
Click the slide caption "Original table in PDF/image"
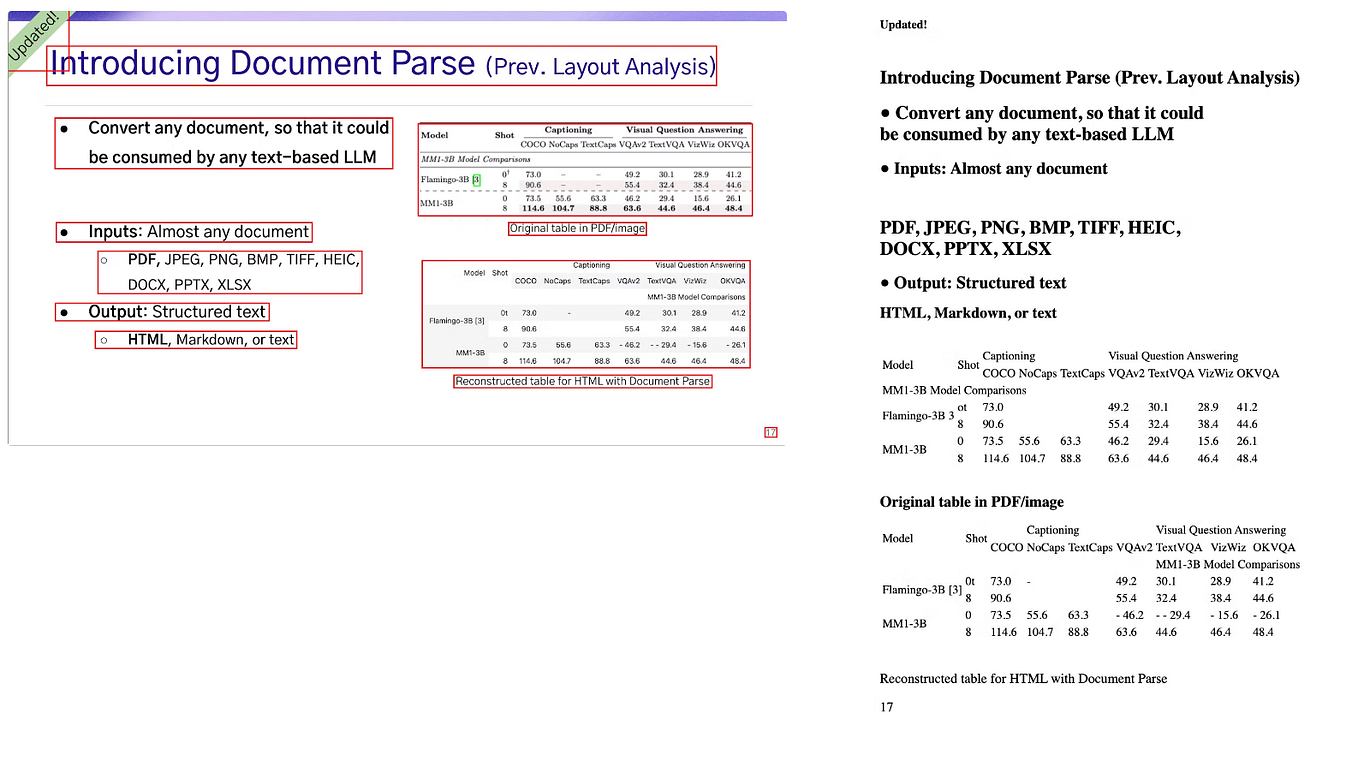tap(578, 229)
